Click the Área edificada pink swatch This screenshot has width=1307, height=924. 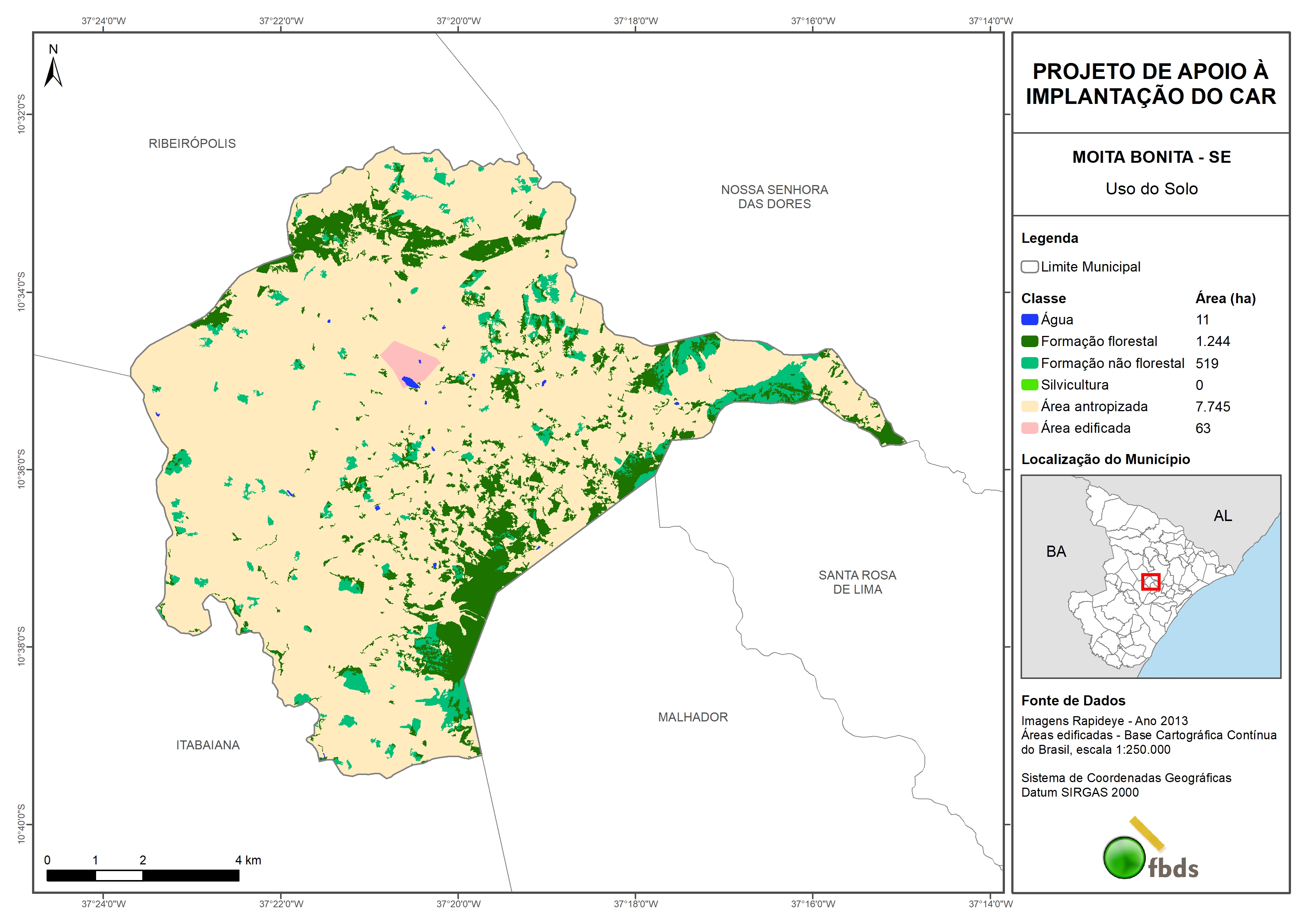[x=1029, y=428]
